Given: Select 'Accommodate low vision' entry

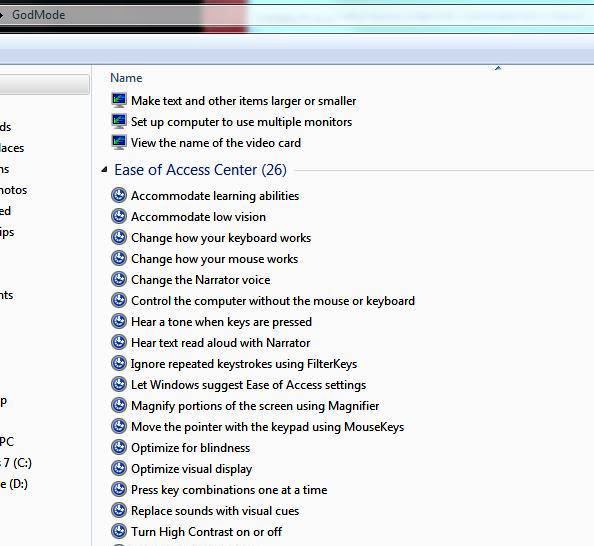Looking at the screenshot, I should point(199,217).
